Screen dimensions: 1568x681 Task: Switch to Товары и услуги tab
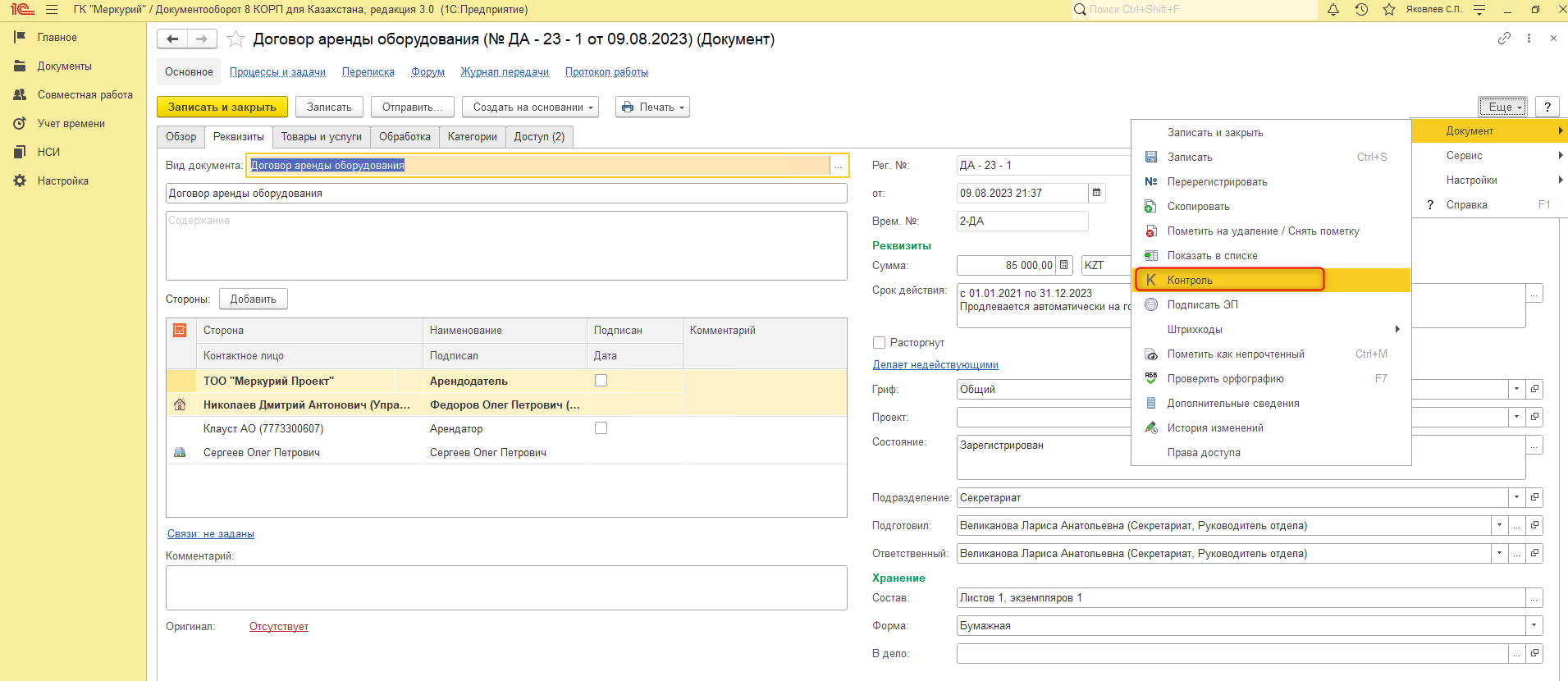[x=321, y=137]
